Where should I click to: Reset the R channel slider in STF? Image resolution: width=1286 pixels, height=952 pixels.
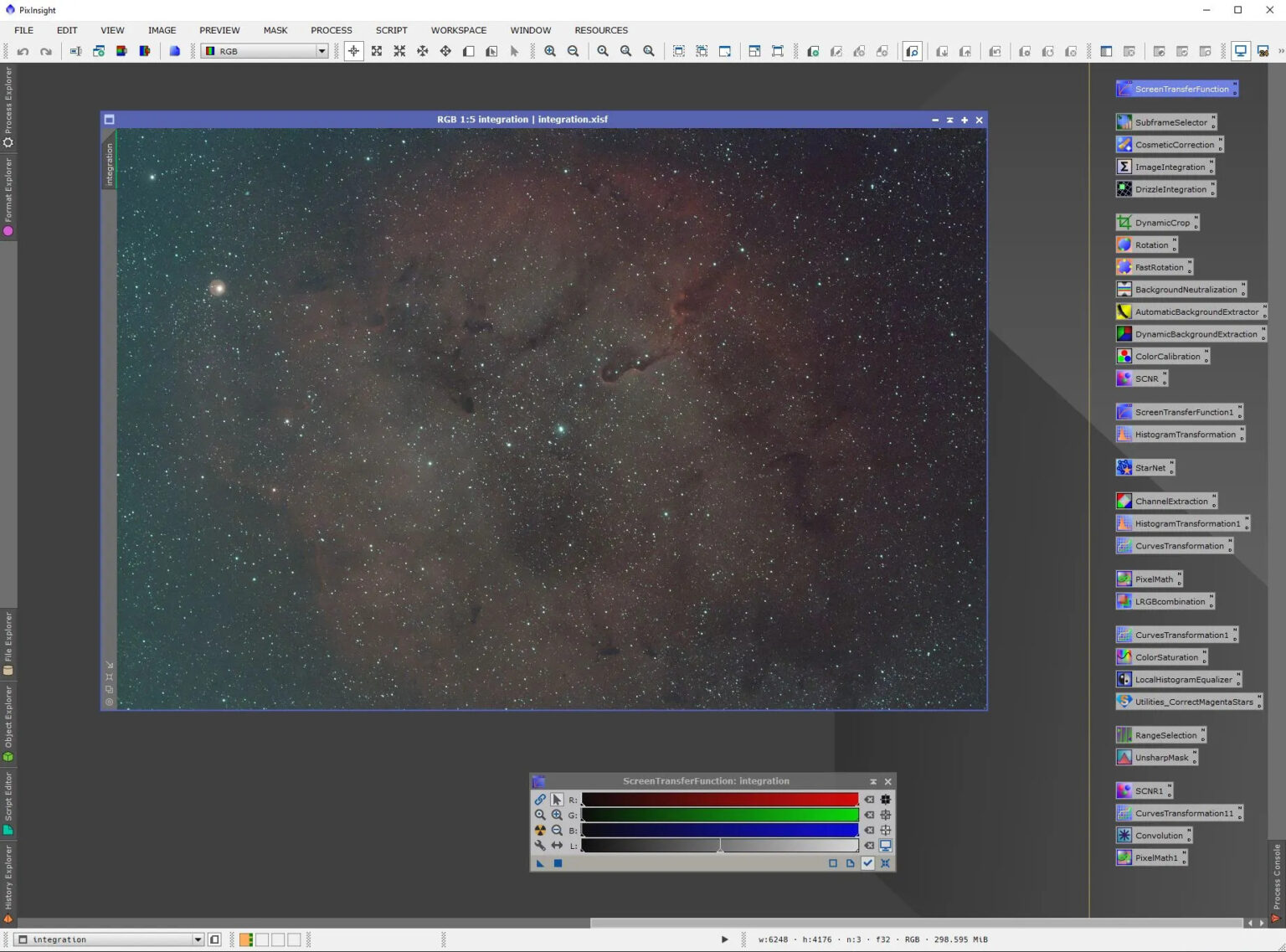pos(869,800)
